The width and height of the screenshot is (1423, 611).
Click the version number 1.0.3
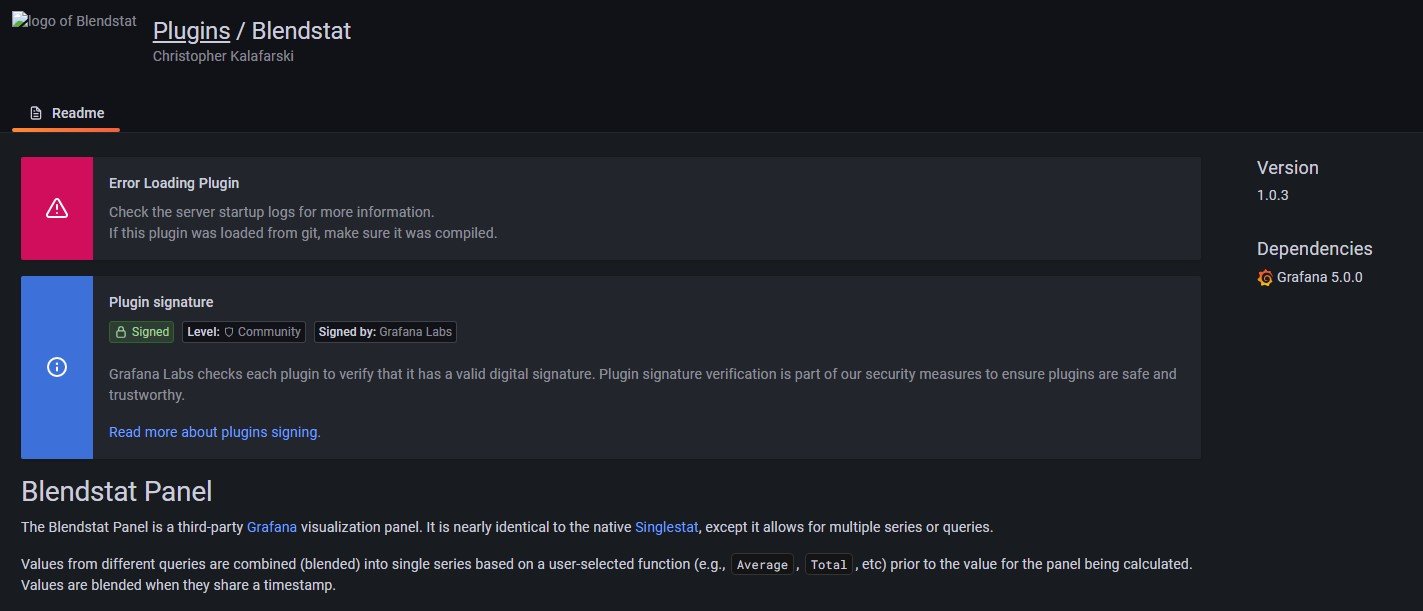click(1272, 195)
